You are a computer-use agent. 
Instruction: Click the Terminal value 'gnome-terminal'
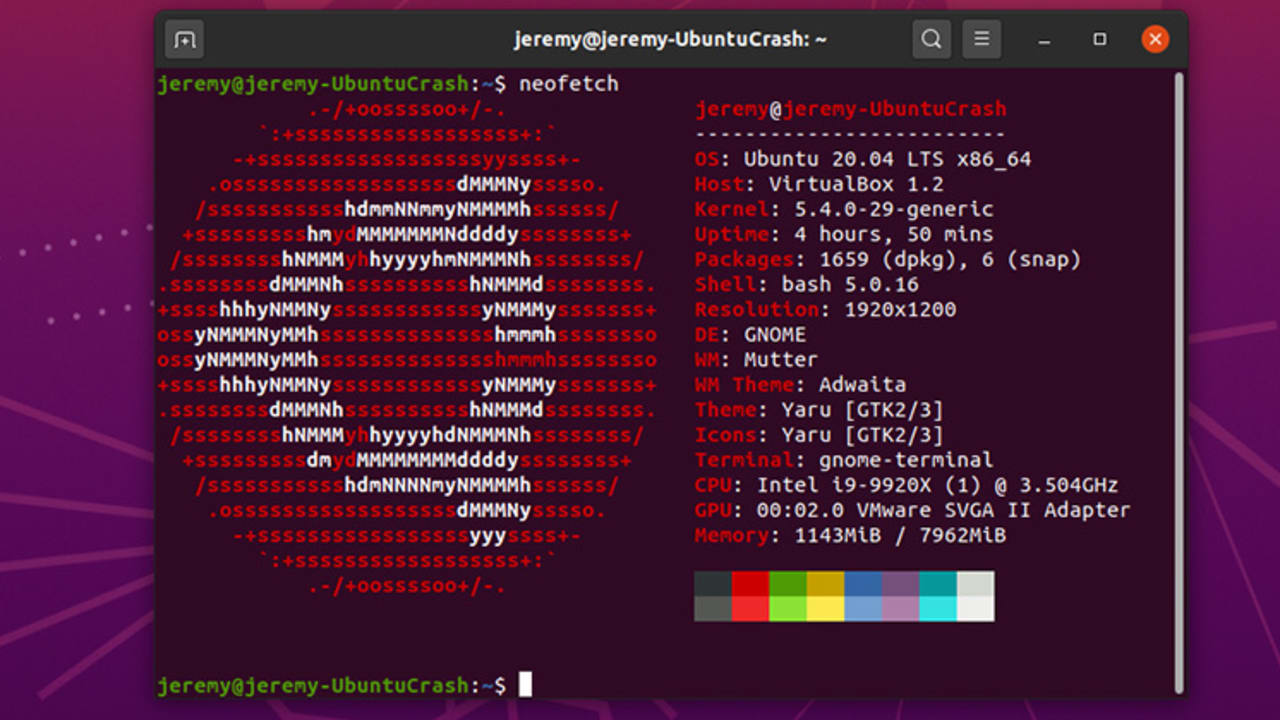click(x=906, y=460)
